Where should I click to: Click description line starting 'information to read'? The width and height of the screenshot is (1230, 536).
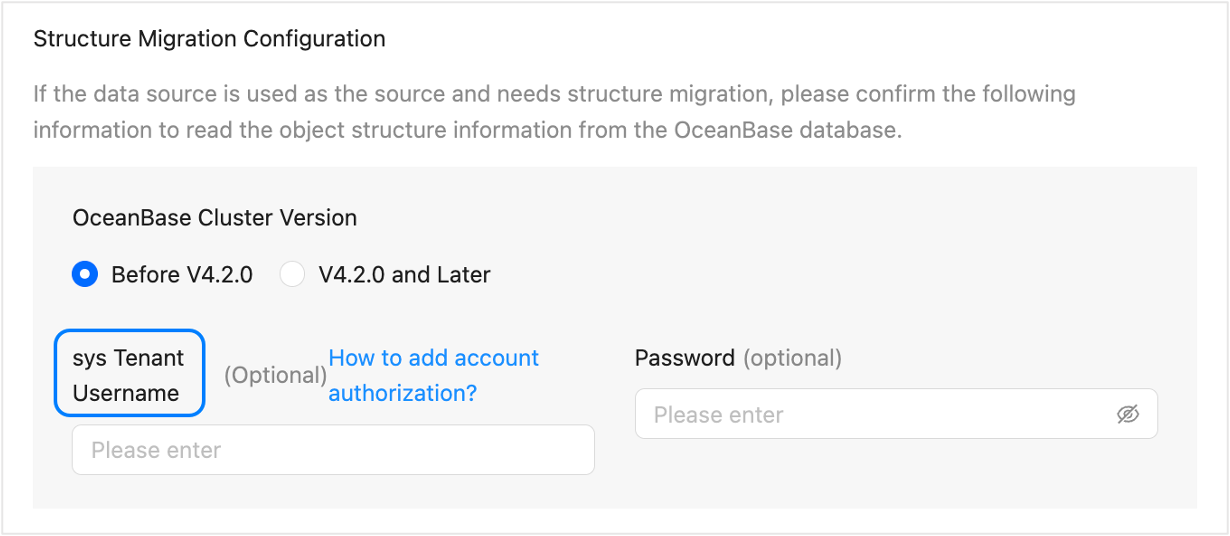467,131
